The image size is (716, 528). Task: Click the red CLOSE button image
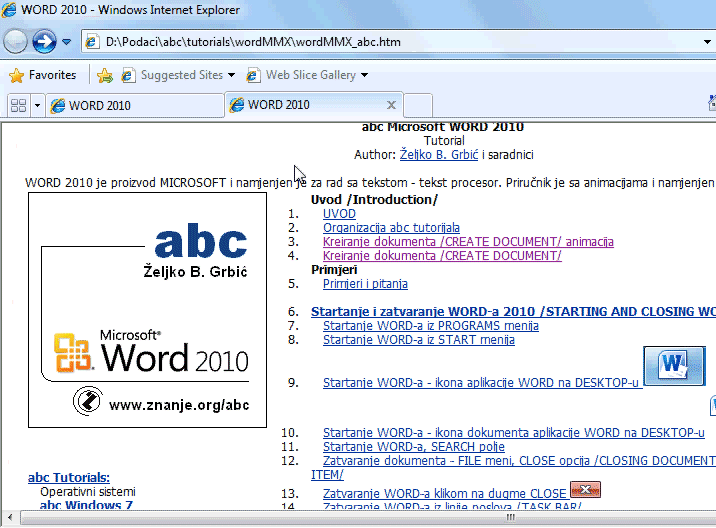pos(585,490)
